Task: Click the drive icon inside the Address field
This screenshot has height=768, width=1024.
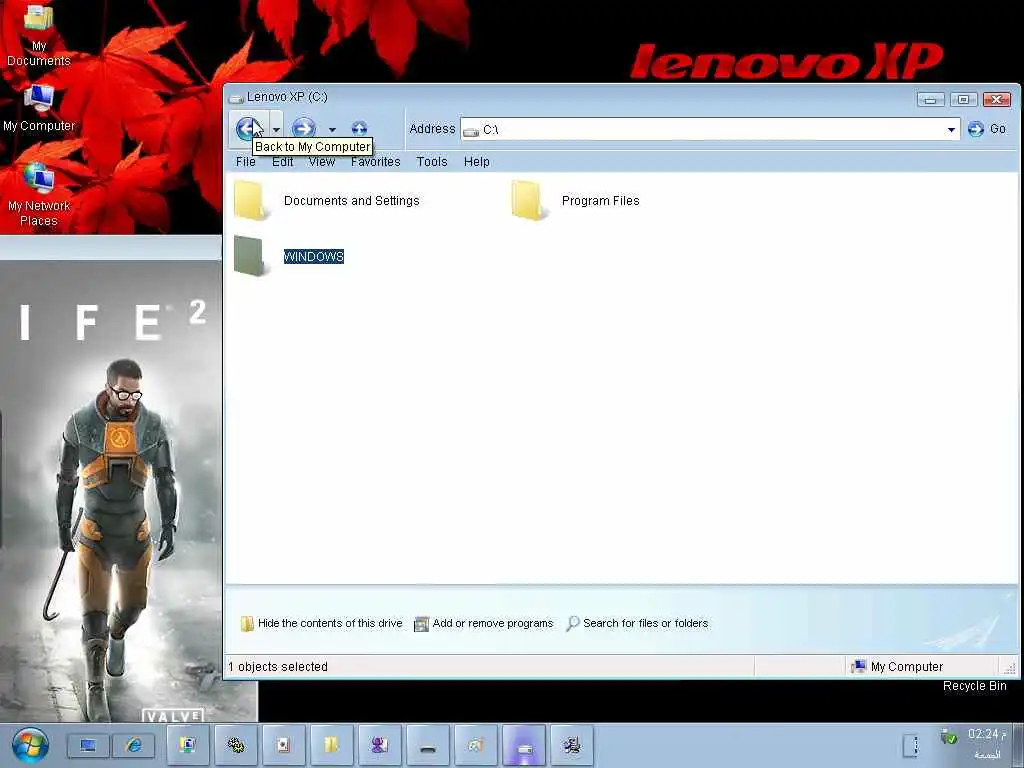Action: coord(471,131)
